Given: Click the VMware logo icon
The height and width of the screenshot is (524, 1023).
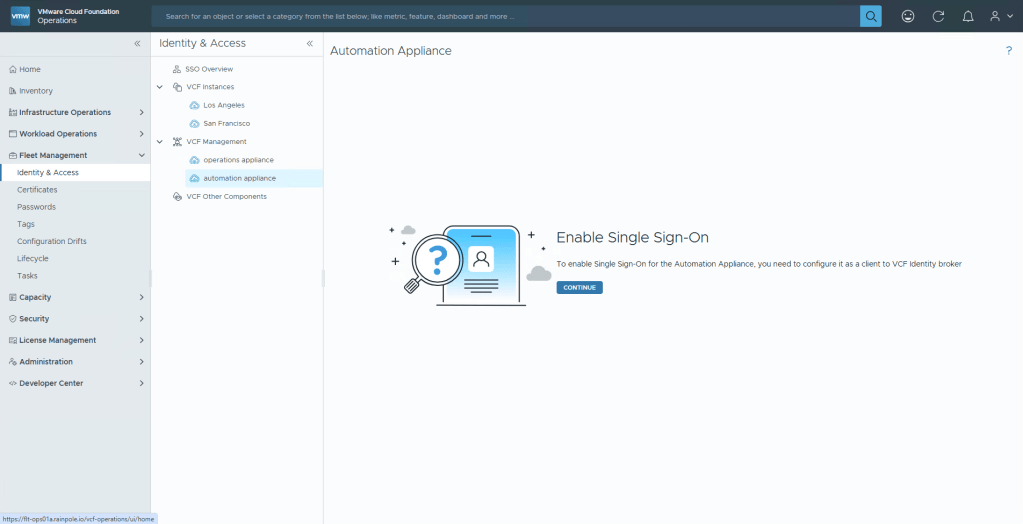Looking at the screenshot, I should [x=20, y=16].
